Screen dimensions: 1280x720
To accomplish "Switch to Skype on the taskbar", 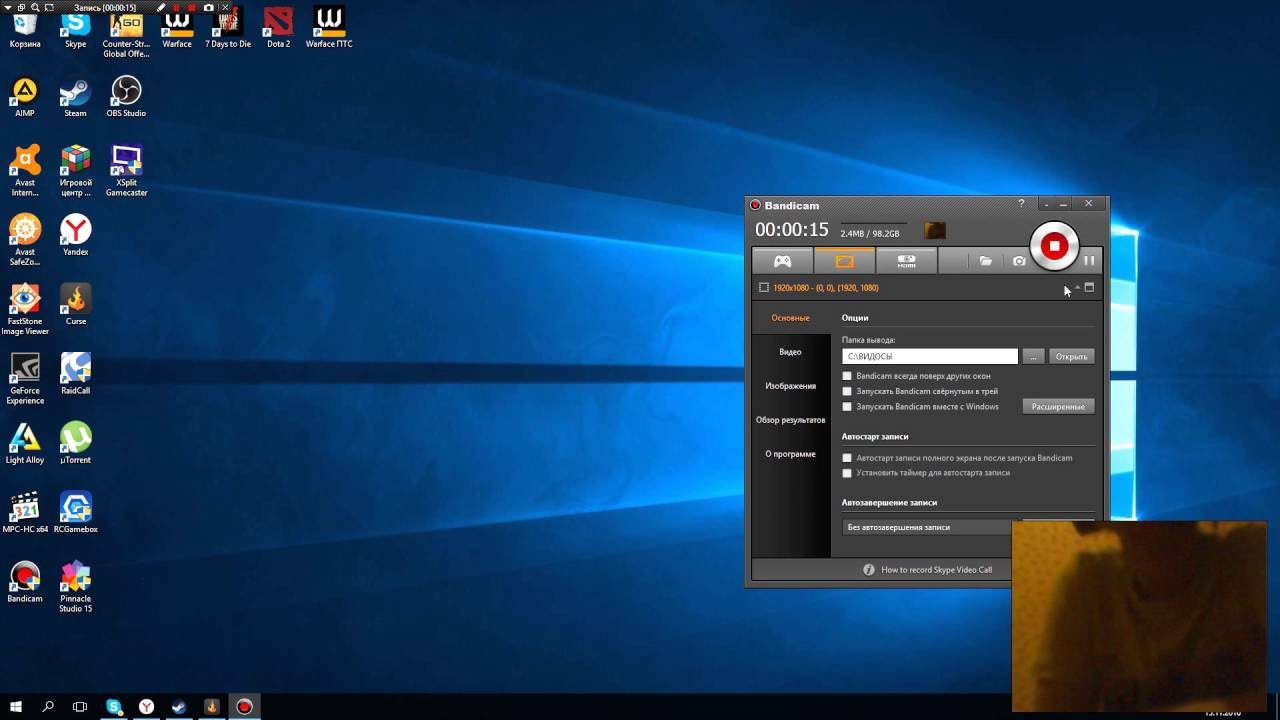I will [x=114, y=707].
